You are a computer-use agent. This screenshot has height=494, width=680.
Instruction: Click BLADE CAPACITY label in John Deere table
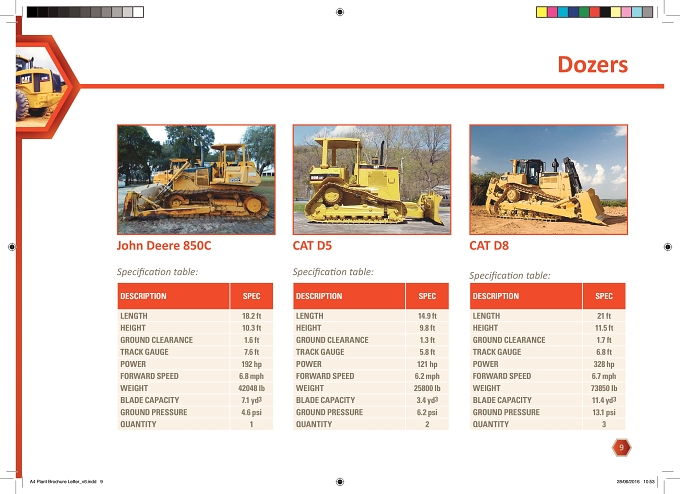point(150,400)
